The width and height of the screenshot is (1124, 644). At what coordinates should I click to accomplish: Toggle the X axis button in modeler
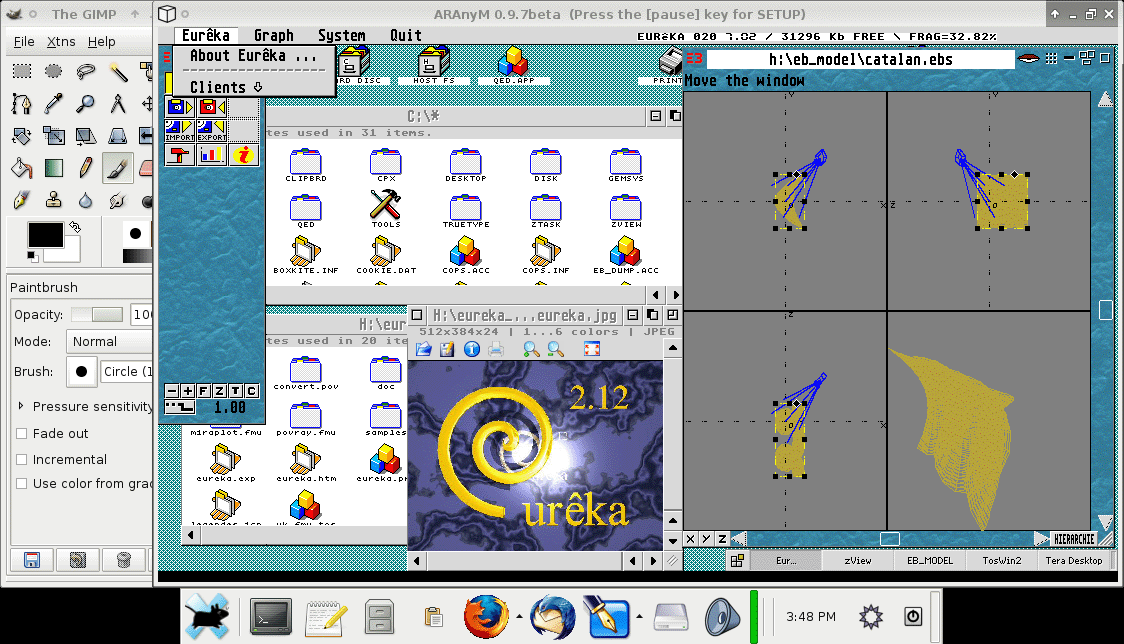(x=690, y=539)
